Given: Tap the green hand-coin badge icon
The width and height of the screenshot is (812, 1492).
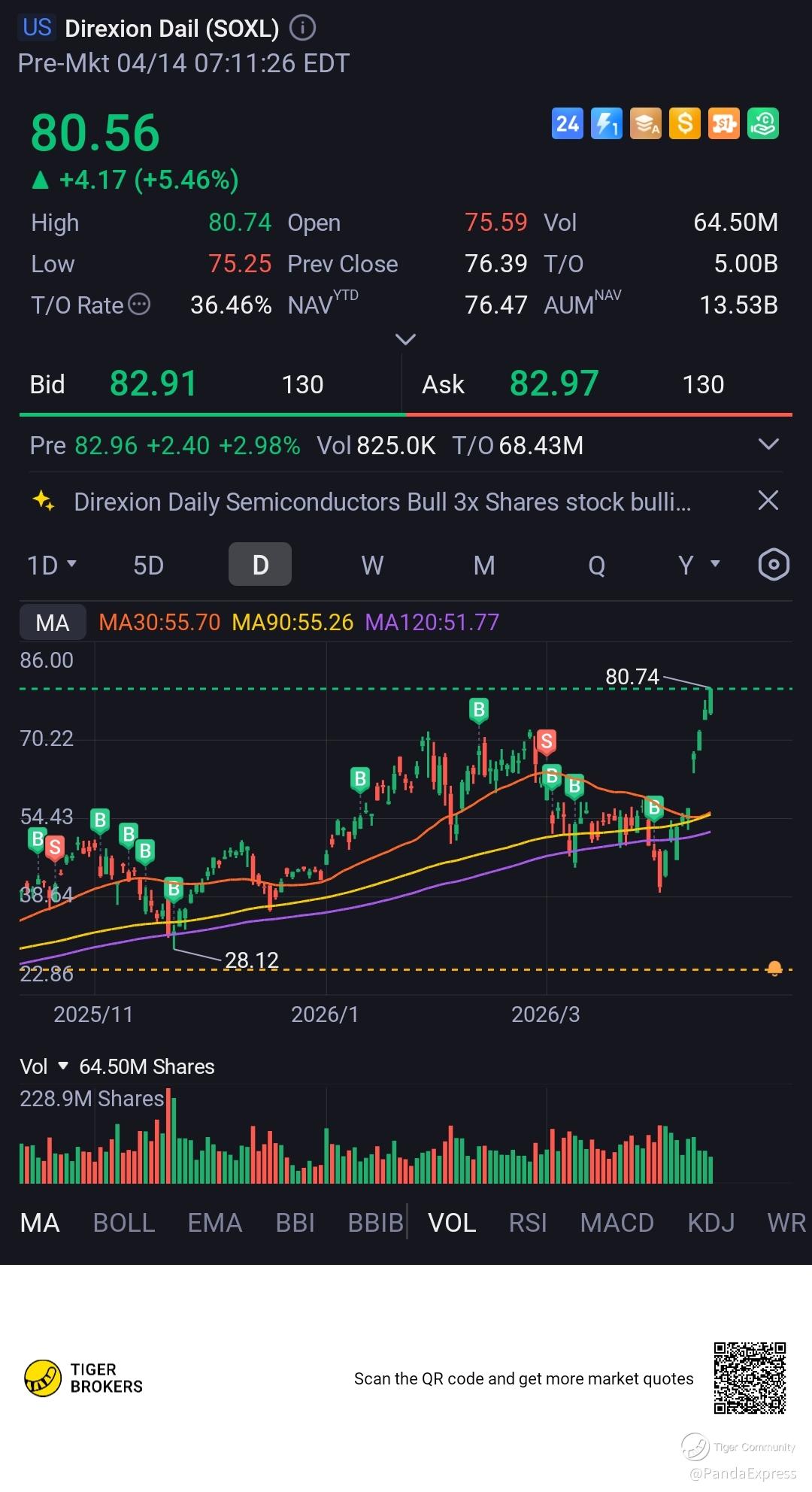Looking at the screenshot, I should [x=763, y=123].
